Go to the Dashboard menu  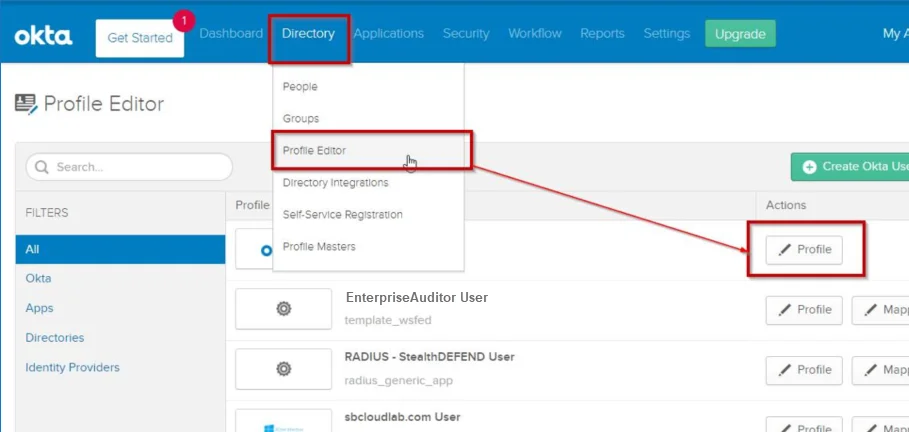(x=231, y=34)
